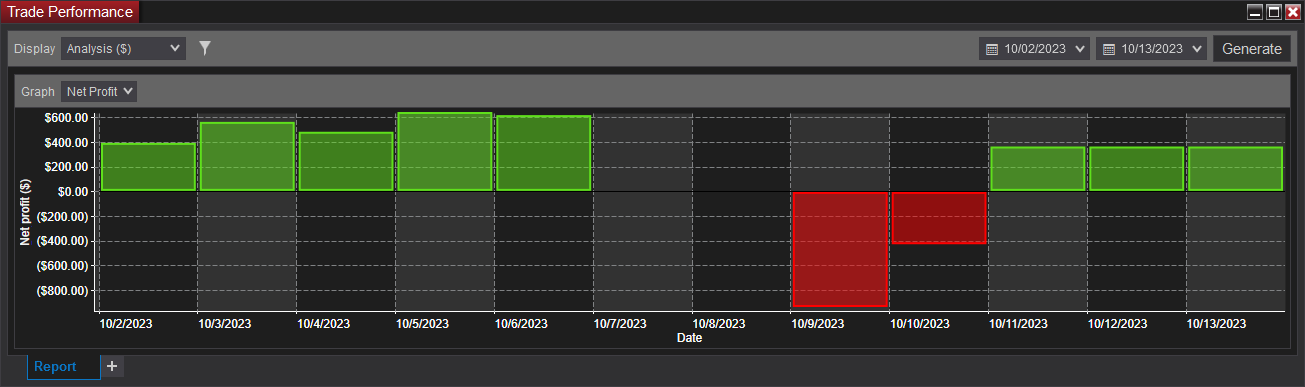Viewport: 1305px width, 387px height.
Task: Click the green bar for 10/6/2023
Action: (x=544, y=153)
